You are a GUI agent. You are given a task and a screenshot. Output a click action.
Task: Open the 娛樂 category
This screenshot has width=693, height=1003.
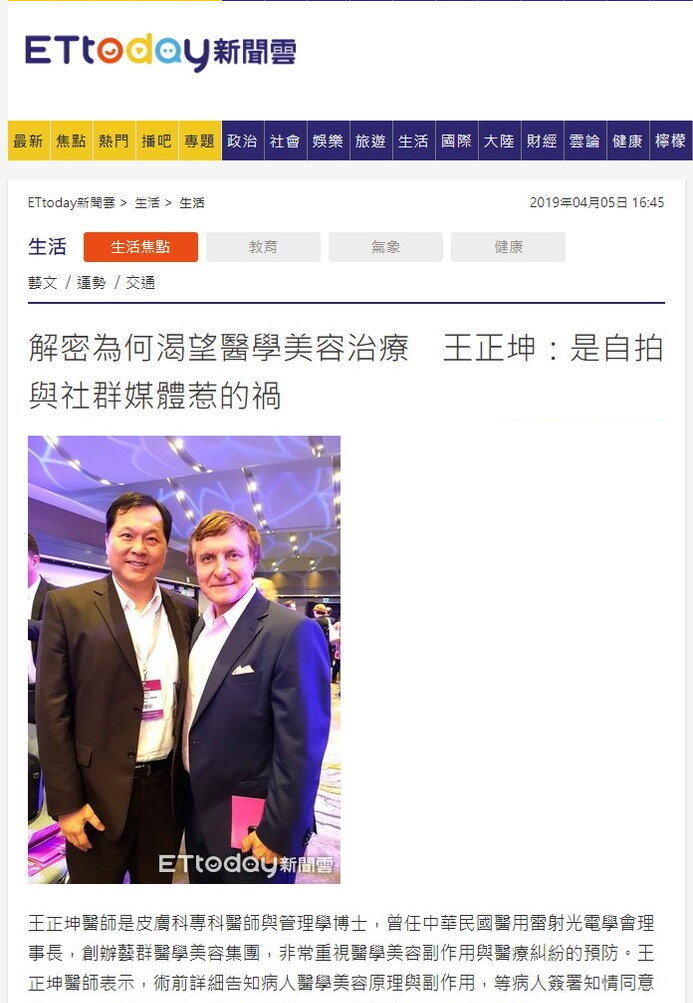(x=328, y=141)
